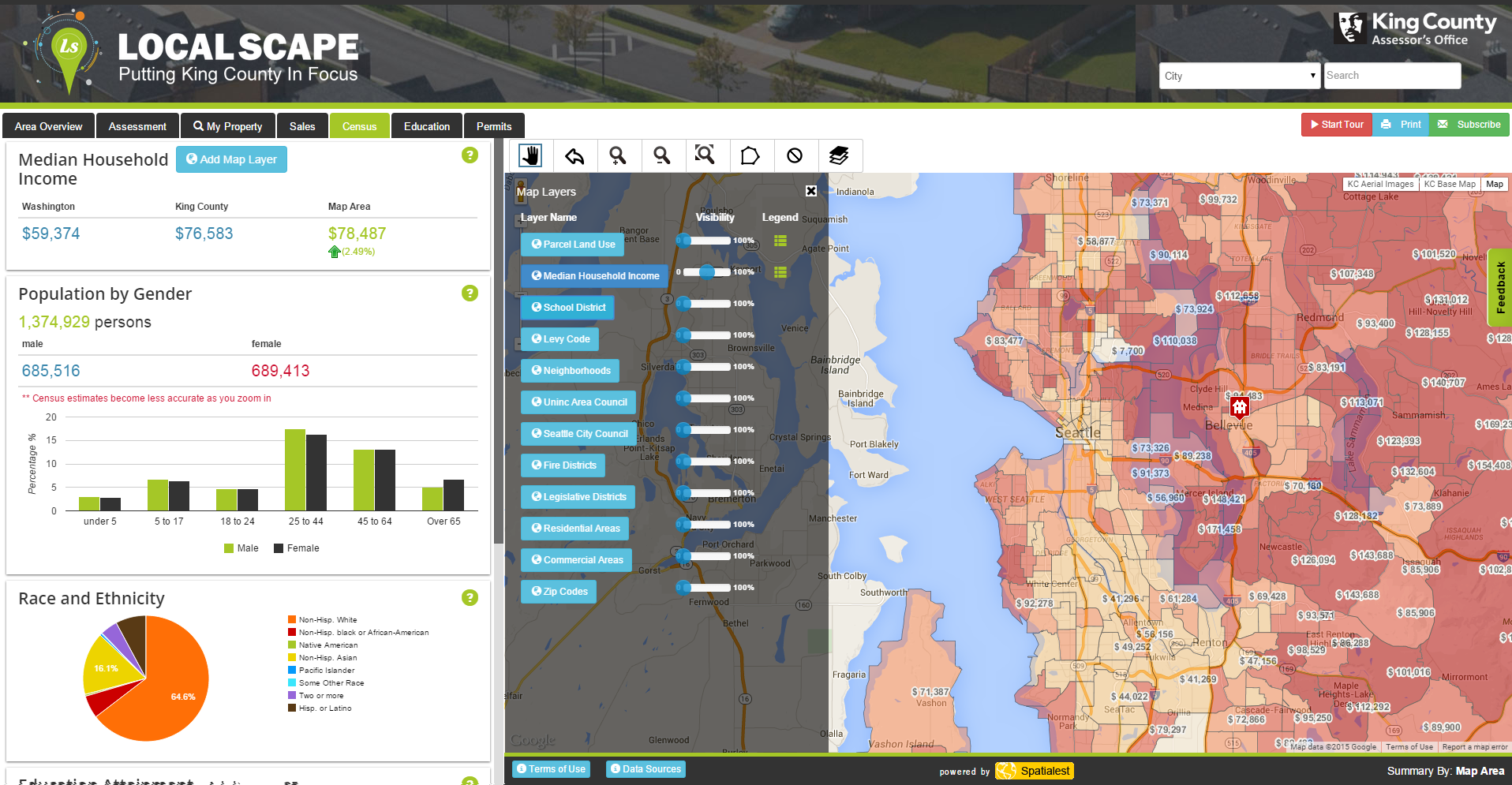Open the Assessment tab
This screenshot has width=1512, height=785.
(x=137, y=125)
